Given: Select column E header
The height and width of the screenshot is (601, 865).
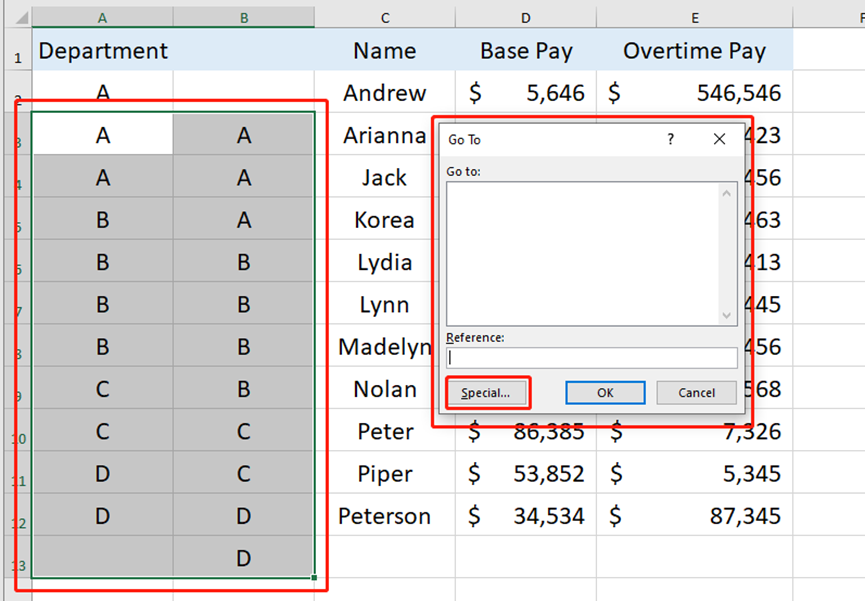Looking at the screenshot, I should point(695,18).
